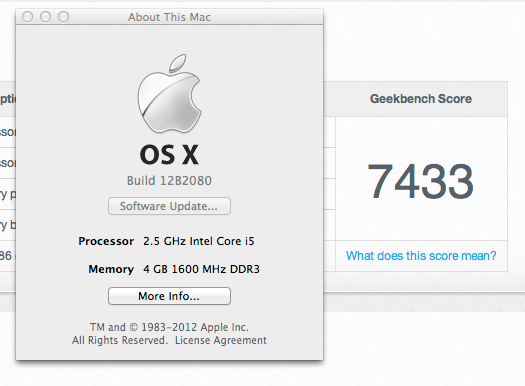Click the Memory label
Viewport: 525px width, 386px height.
111,269
